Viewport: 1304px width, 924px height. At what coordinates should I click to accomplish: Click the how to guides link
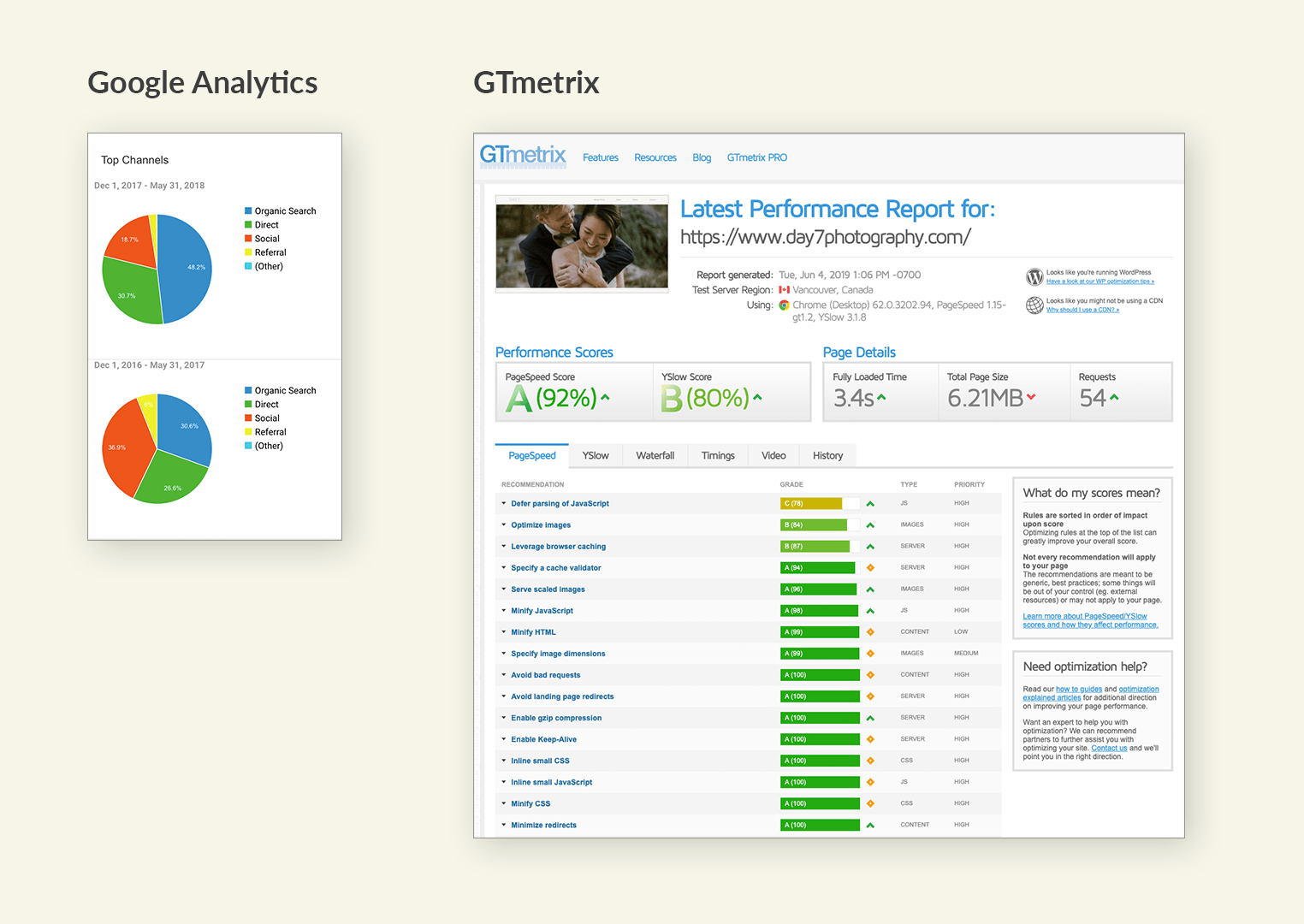click(1079, 689)
